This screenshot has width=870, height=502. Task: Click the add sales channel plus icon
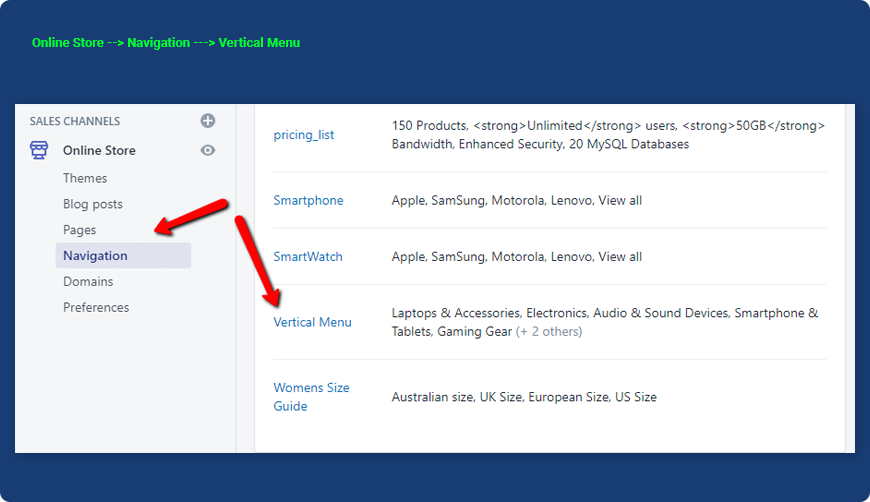208,121
